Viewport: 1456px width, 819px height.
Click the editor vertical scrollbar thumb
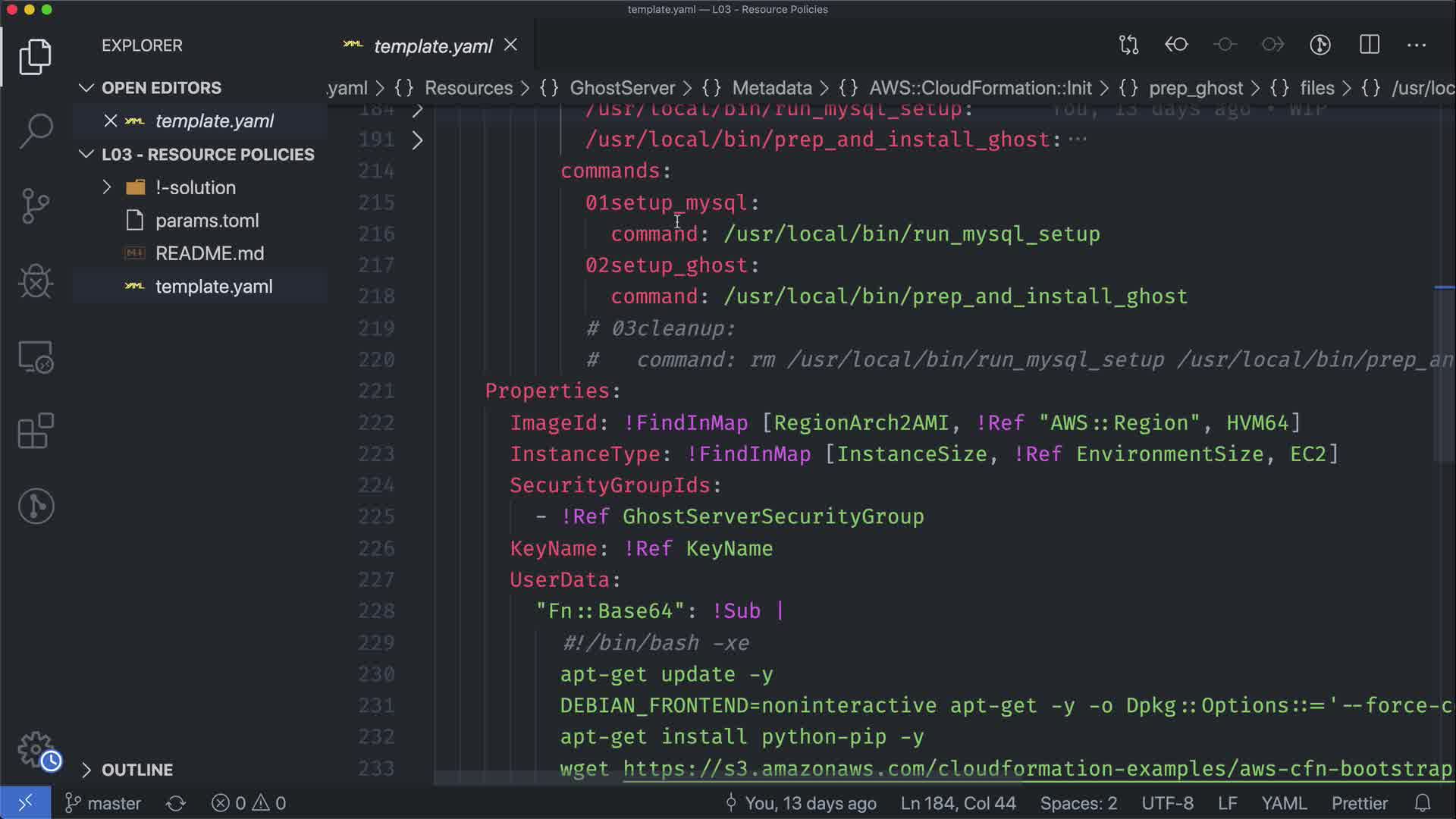[x=1443, y=374]
